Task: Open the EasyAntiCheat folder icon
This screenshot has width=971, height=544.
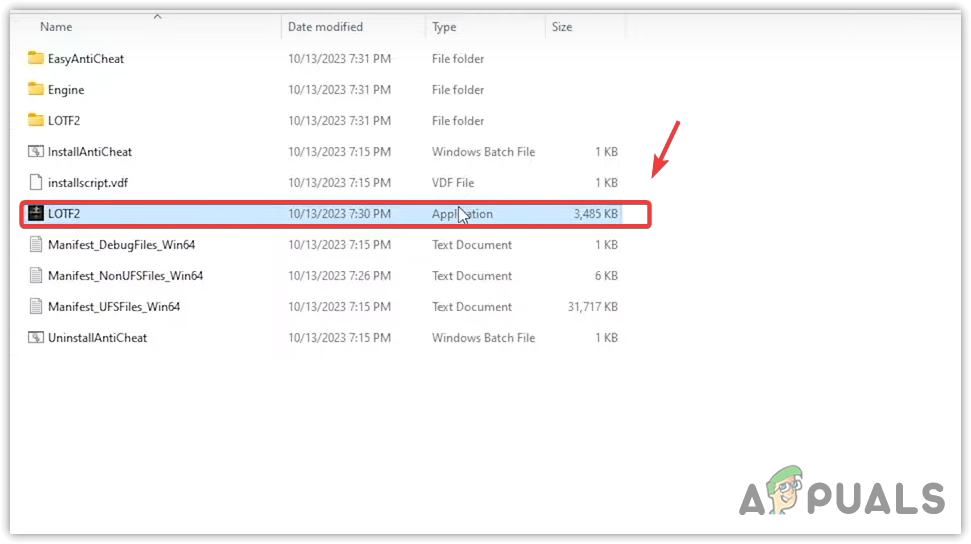Action: tap(36, 58)
